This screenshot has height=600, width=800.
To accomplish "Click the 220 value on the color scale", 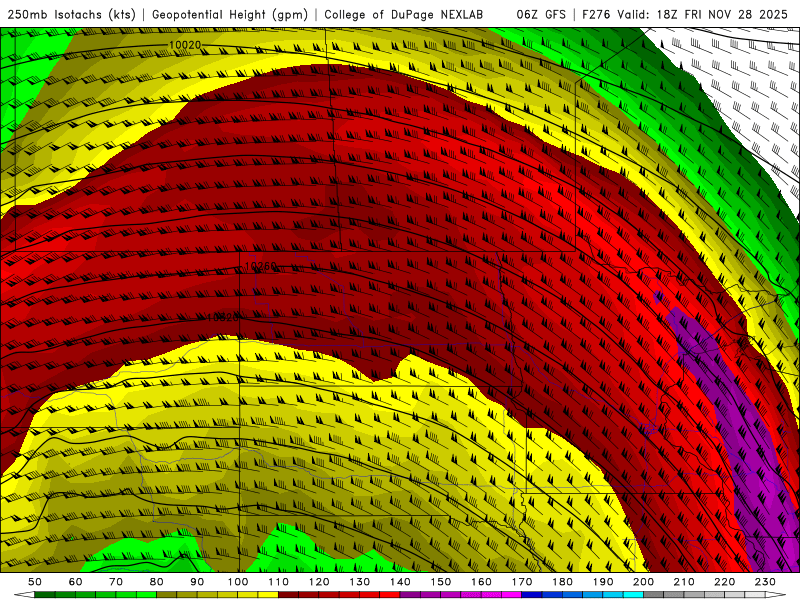I will [x=724, y=582].
